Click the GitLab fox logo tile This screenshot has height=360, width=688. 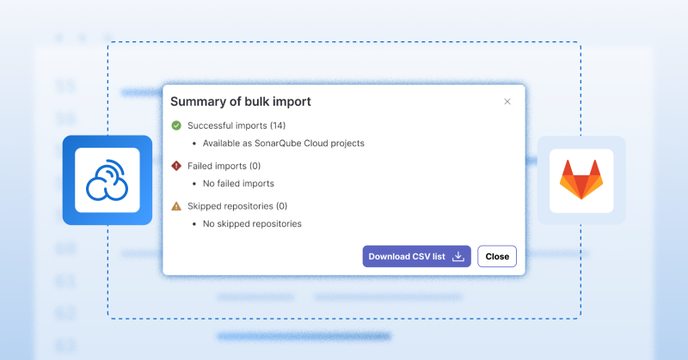click(581, 180)
